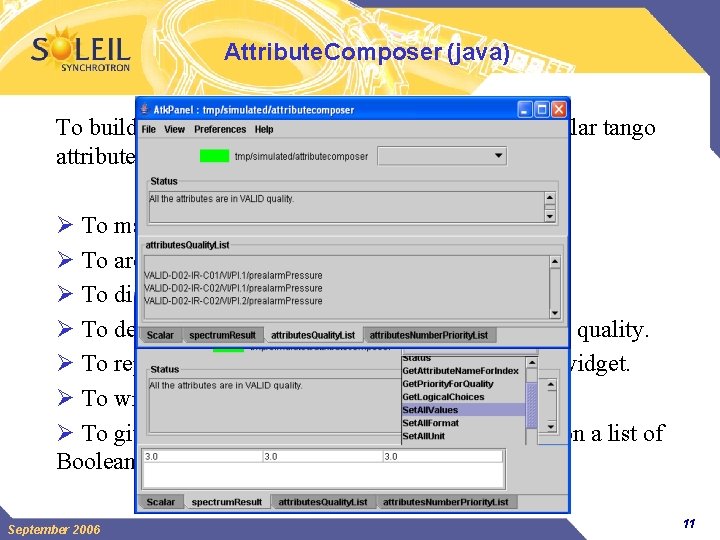
Task: Open attributesNumberPriorityList tab in upper panel
Action: pyautogui.click(x=429, y=335)
